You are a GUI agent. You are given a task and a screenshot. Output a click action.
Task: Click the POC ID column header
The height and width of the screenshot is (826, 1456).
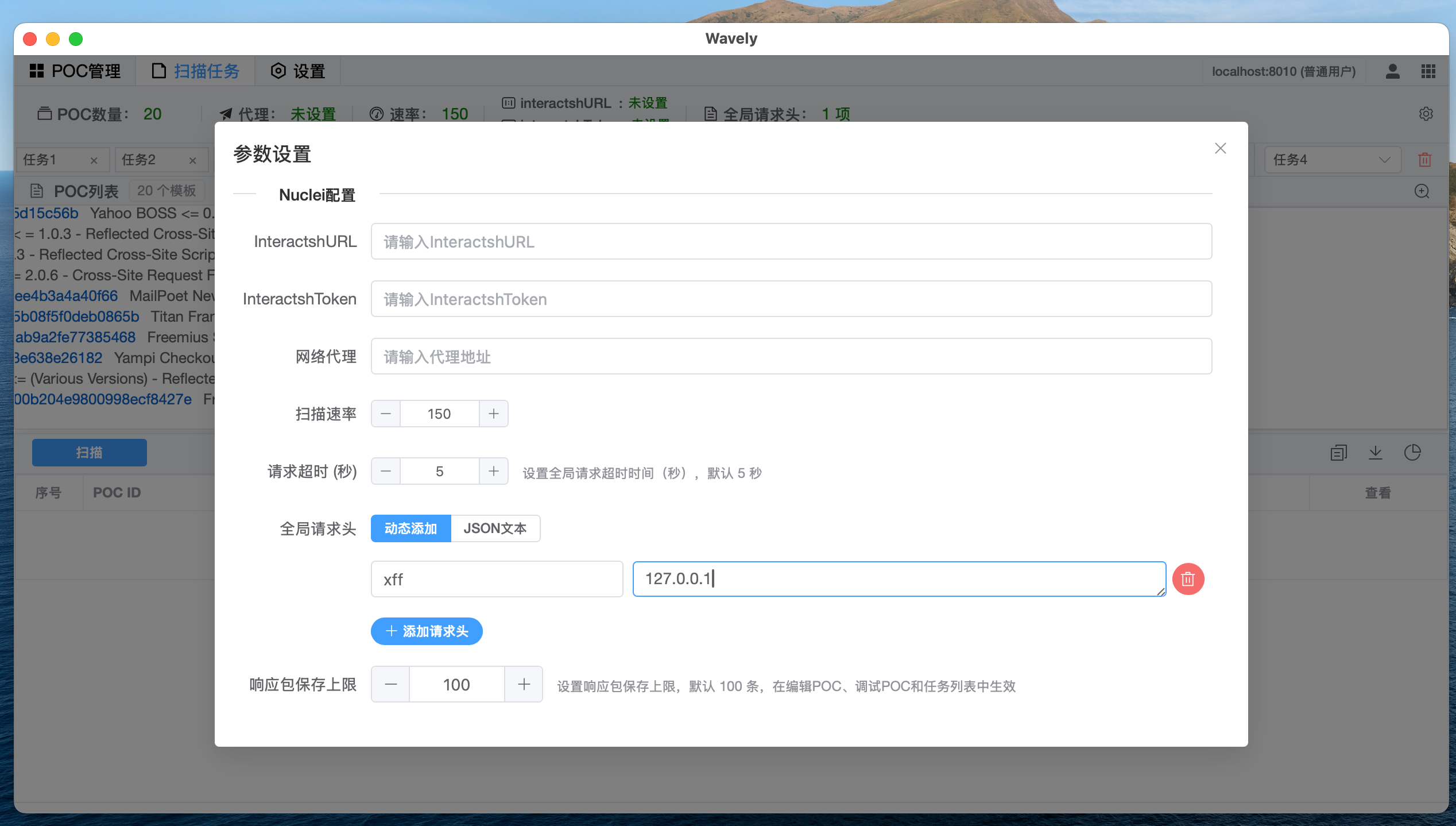click(117, 492)
